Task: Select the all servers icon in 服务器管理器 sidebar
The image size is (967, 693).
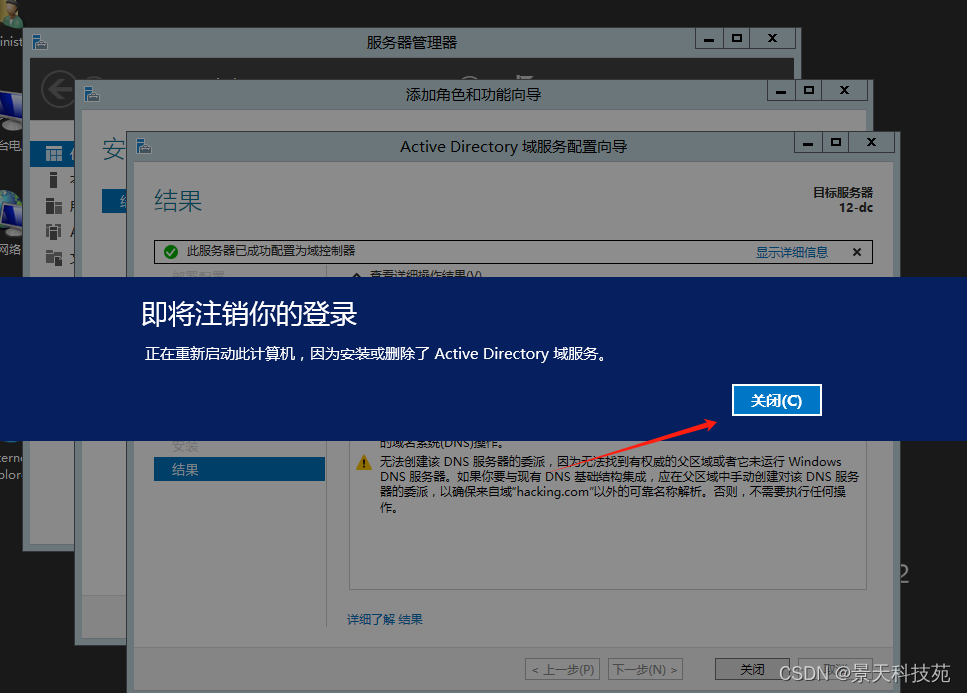Action: click(x=54, y=205)
